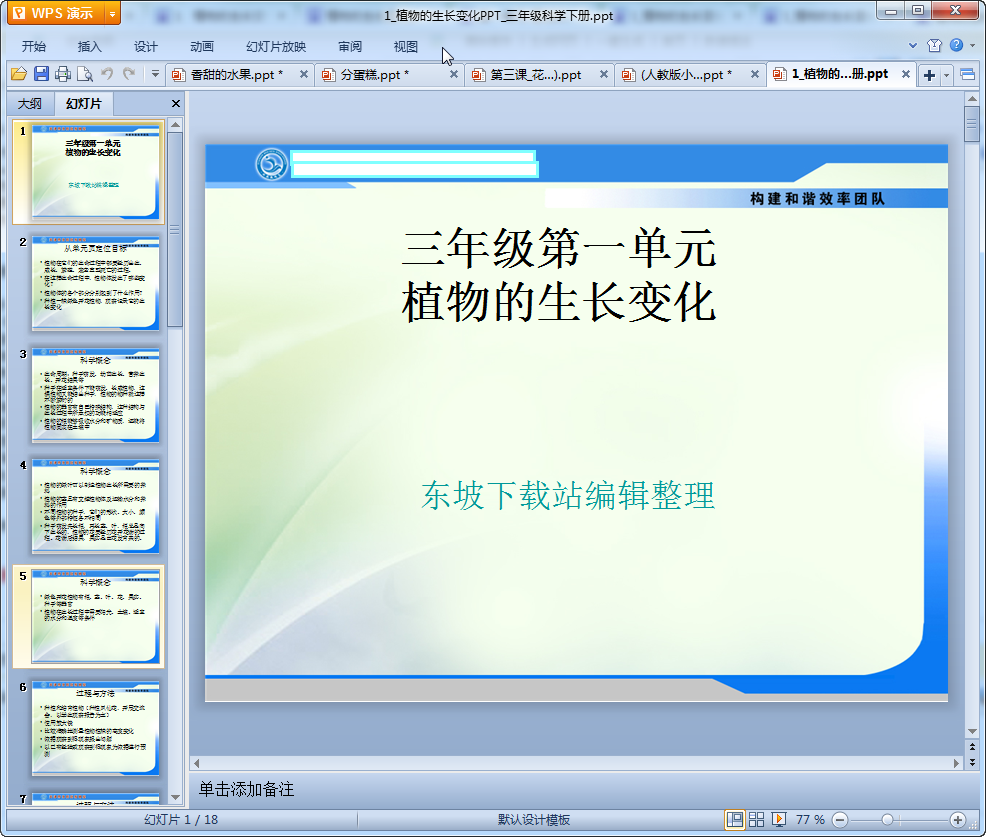Close the 第三课_花...).ppt tab
The width and height of the screenshot is (986, 837).
pos(604,74)
